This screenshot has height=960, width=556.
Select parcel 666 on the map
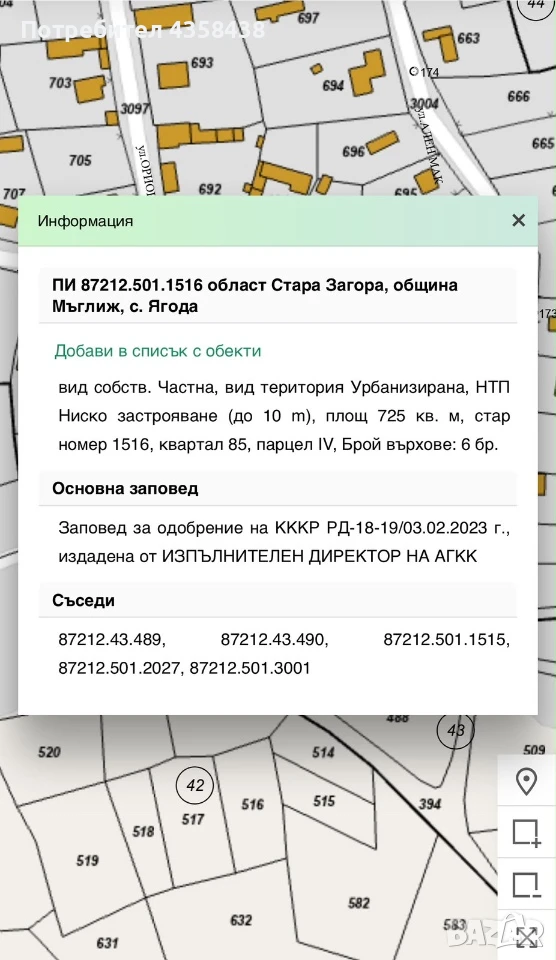coord(518,96)
